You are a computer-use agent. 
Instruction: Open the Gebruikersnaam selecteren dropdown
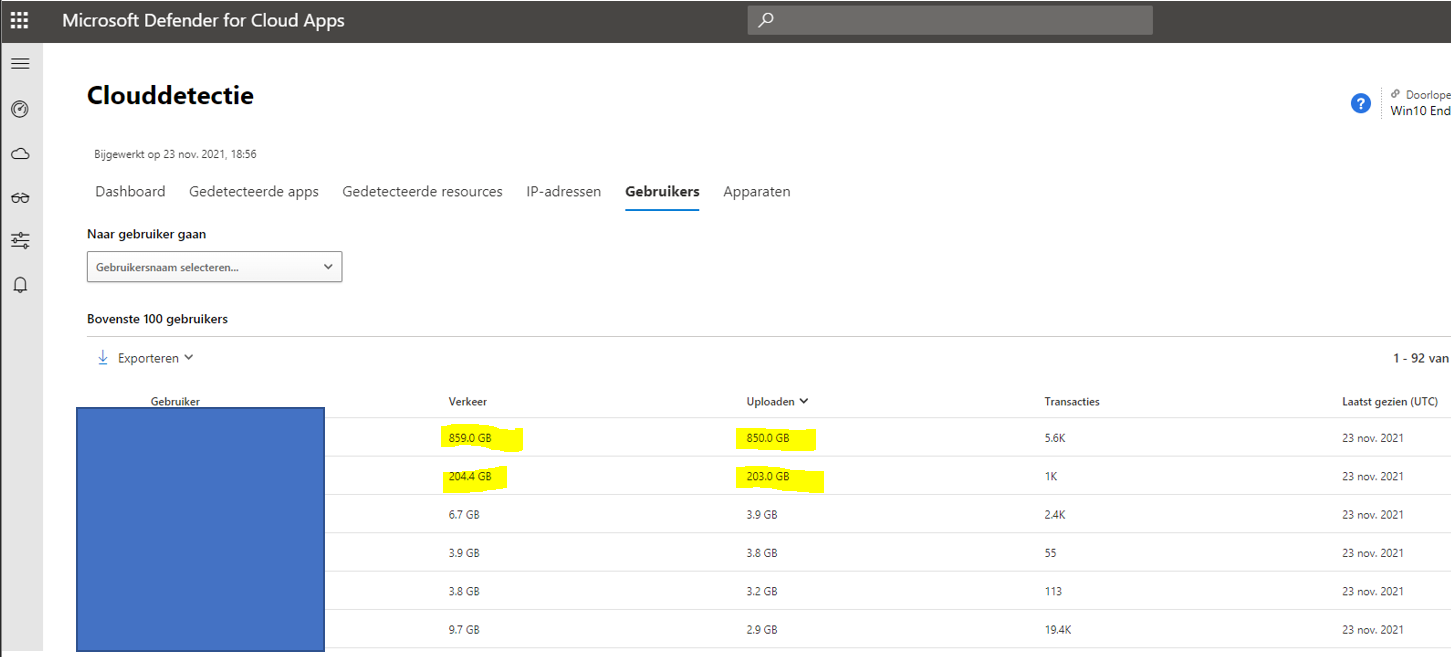pyautogui.click(x=215, y=267)
